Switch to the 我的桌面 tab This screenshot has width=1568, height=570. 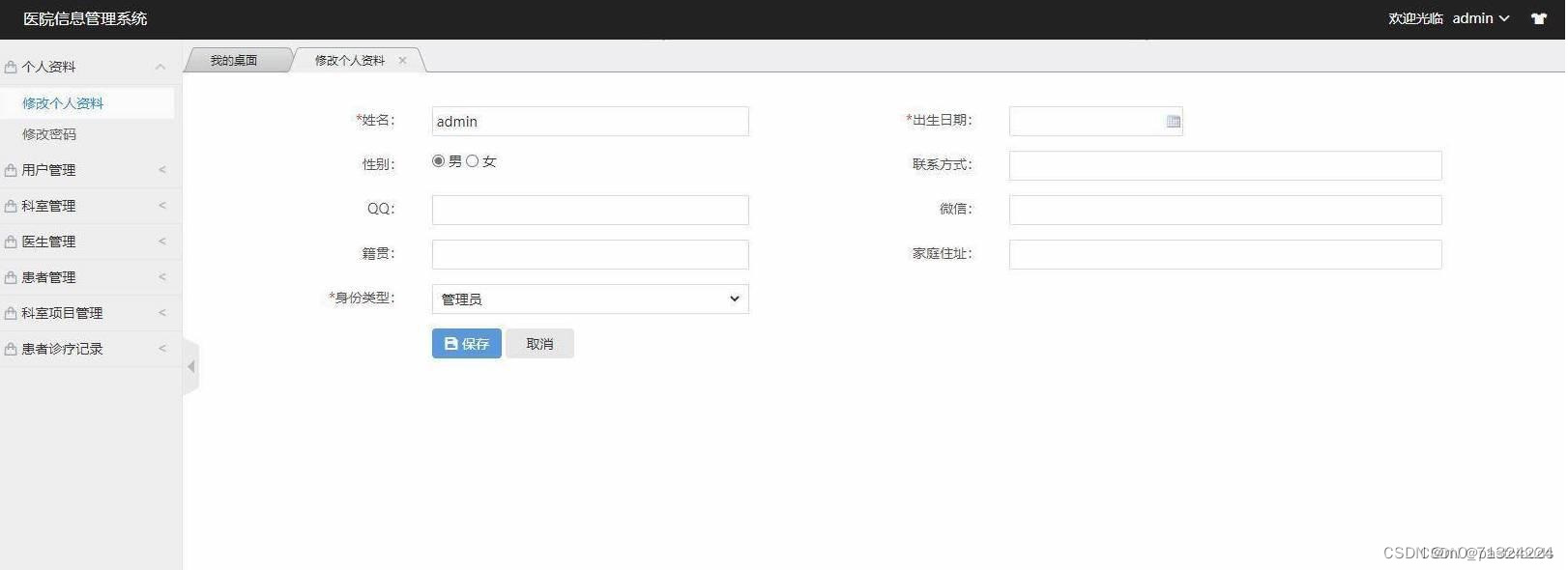pos(234,60)
